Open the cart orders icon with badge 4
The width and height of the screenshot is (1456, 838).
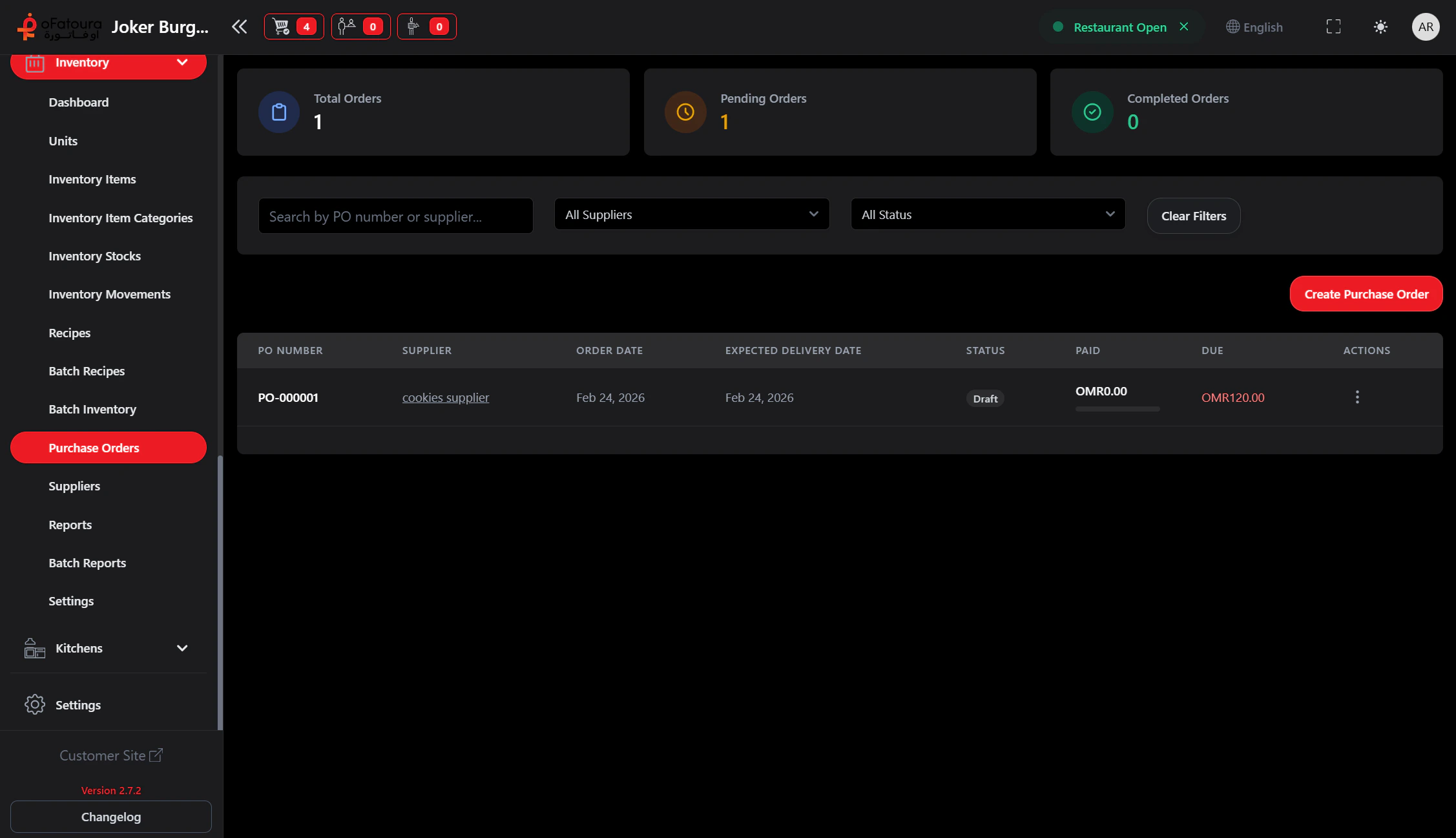pyautogui.click(x=293, y=26)
